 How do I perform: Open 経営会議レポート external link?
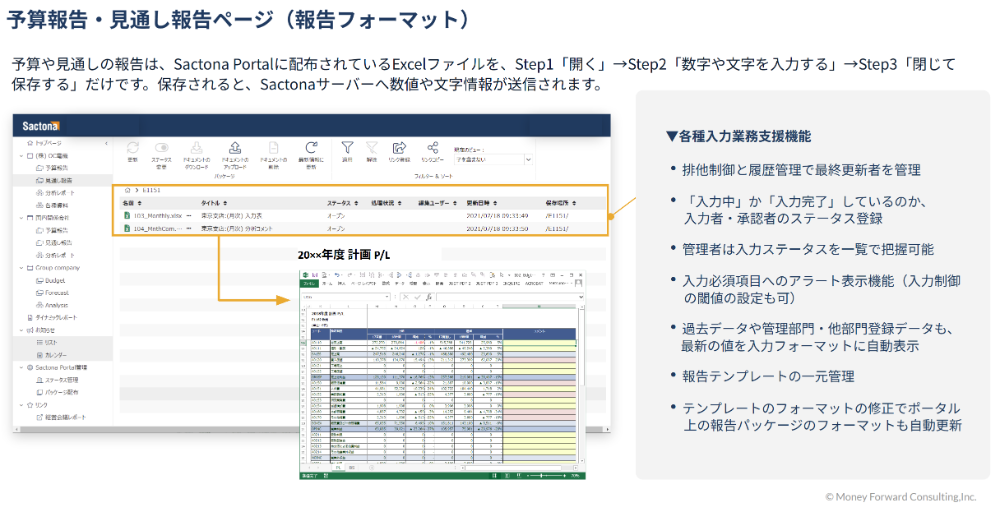click(x=65, y=418)
